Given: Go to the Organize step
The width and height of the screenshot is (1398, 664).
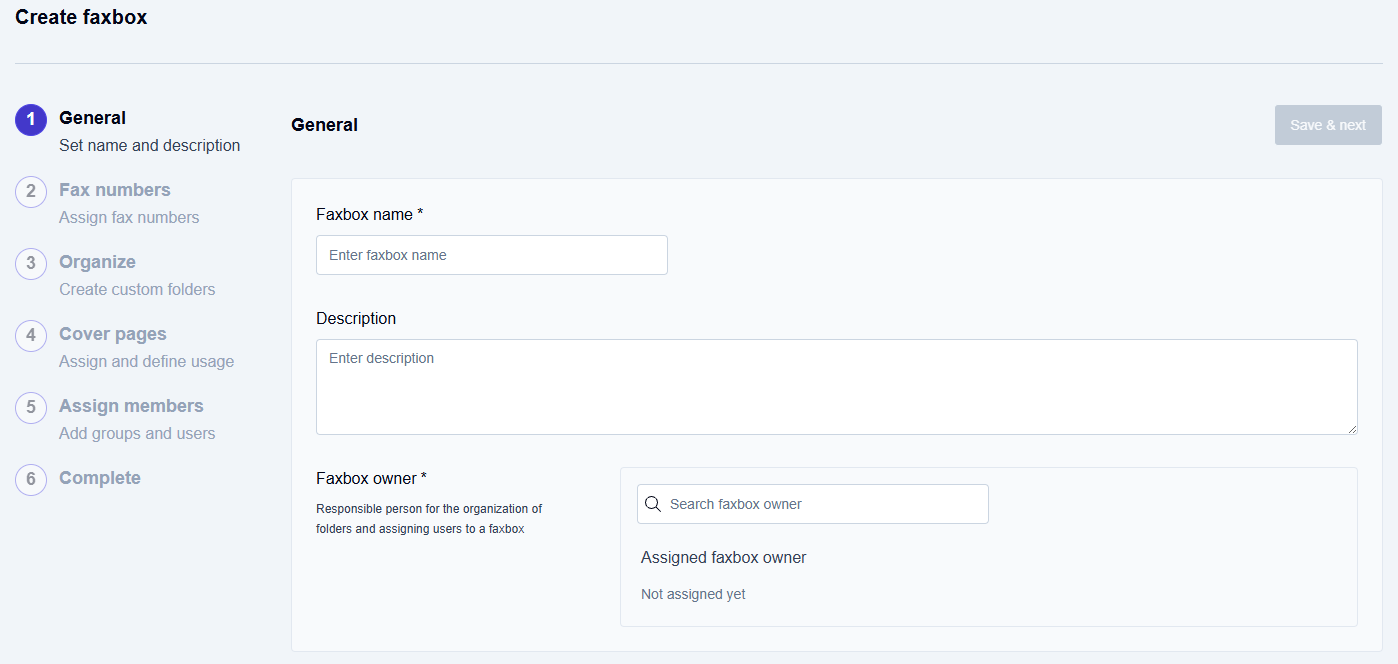Looking at the screenshot, I should [97, 262].
